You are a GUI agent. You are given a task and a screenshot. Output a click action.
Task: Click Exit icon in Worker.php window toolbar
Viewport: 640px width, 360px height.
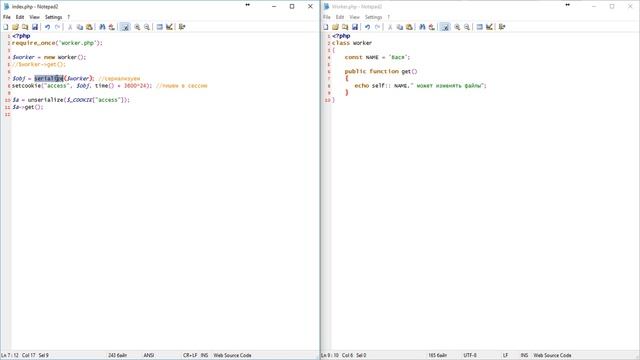pos(502,27)
